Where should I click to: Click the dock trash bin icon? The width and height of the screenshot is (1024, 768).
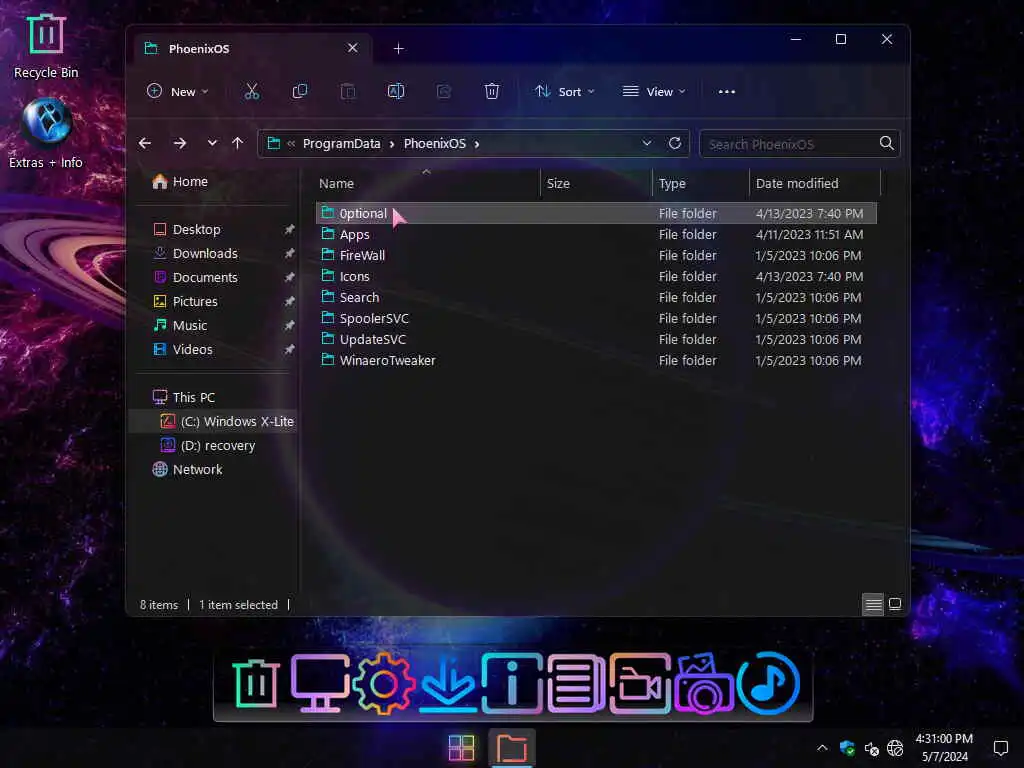click(x=256, y=684)
